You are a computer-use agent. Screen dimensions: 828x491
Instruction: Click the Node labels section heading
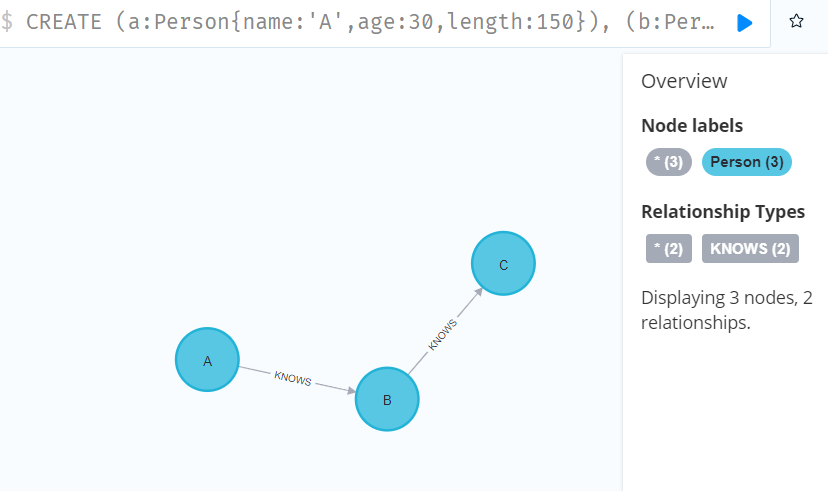coord(692,126)
